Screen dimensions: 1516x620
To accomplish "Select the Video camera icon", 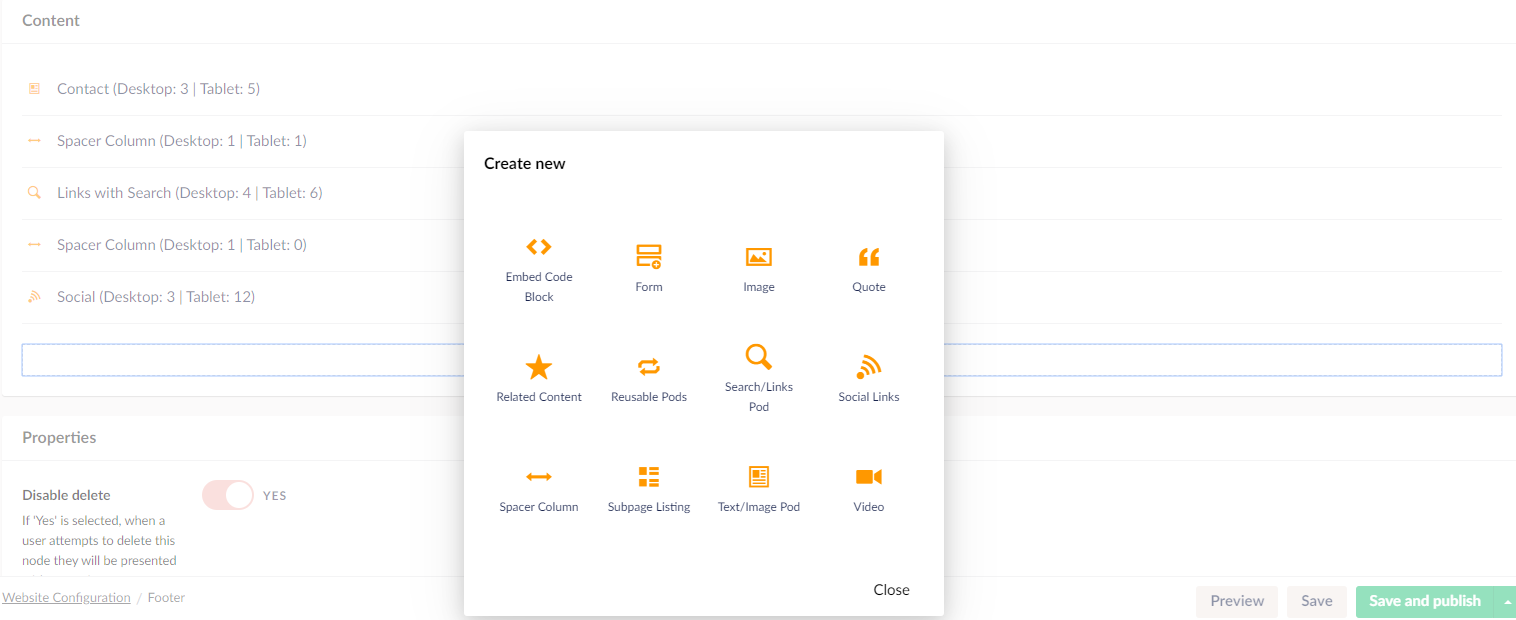I will (x=869, y=477).
